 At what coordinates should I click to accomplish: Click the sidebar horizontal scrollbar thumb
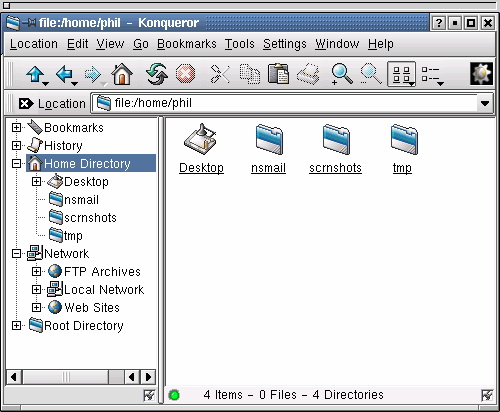click(x=65, y=377)
